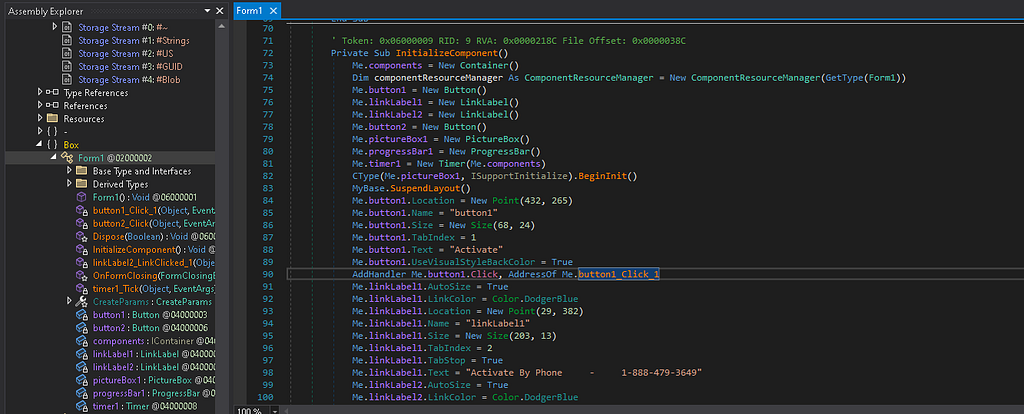Viewport: 1024px width, 414px height.
Task: Click the Derived Types folder icon
Action: (81, 184)
